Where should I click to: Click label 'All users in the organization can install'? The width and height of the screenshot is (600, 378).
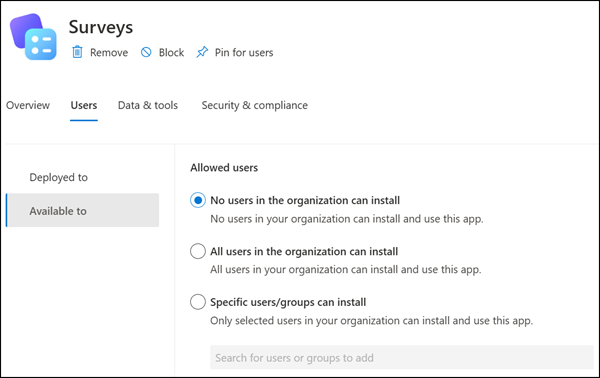click(304, 251)
